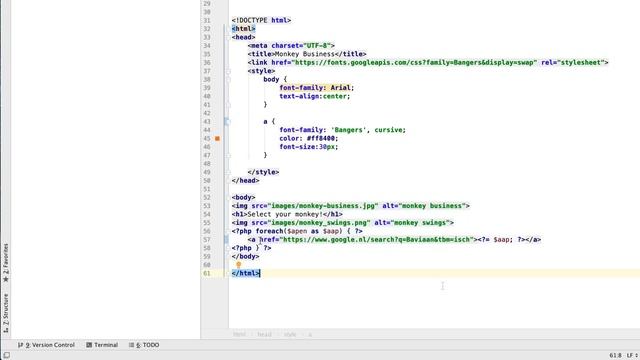Screen dimensions: 640x360
Task: Click the fonts.googleapis.com stylesheet URL
Action: click(x=414, y=62)
